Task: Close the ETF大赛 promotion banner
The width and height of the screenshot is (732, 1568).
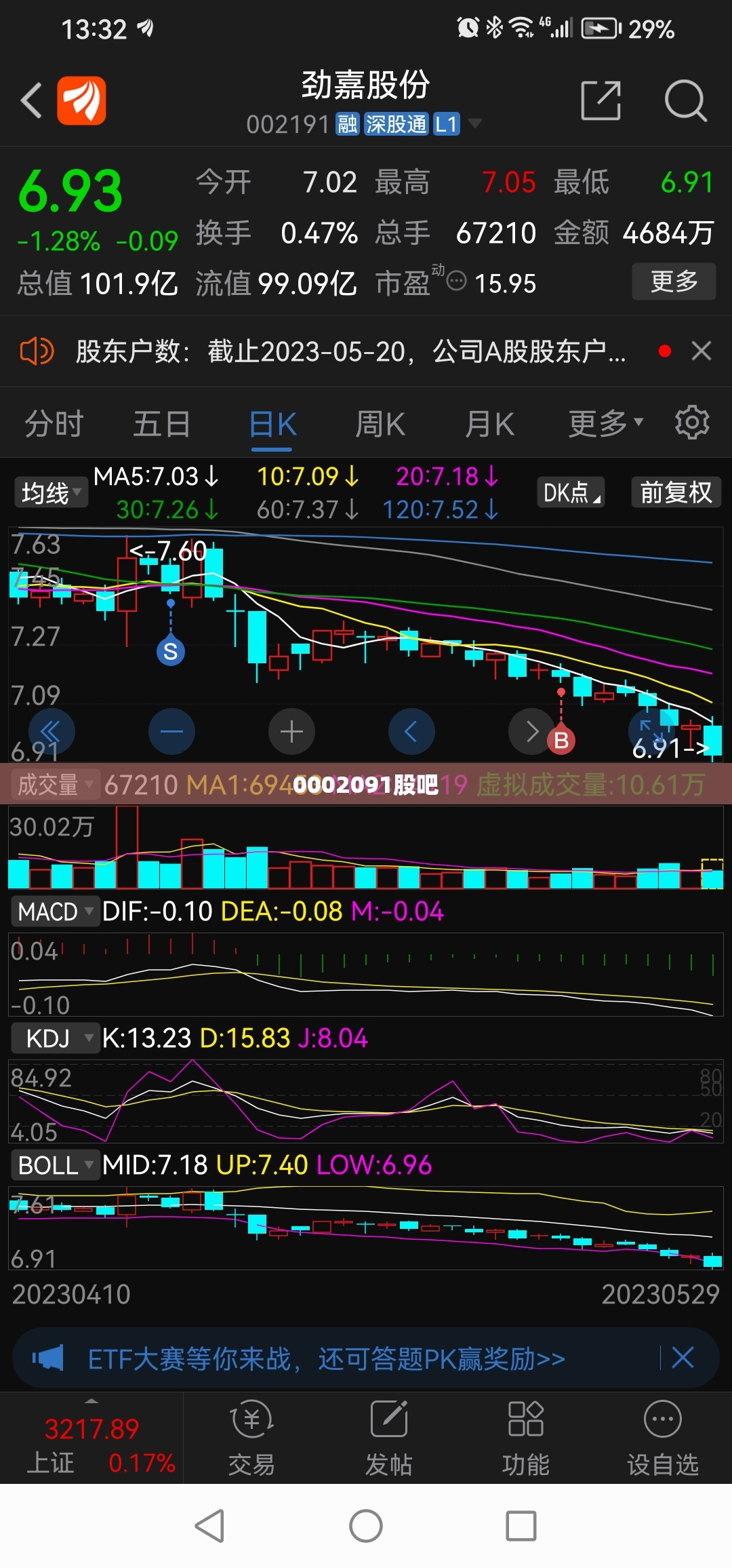Action: tap(683, 1357)
